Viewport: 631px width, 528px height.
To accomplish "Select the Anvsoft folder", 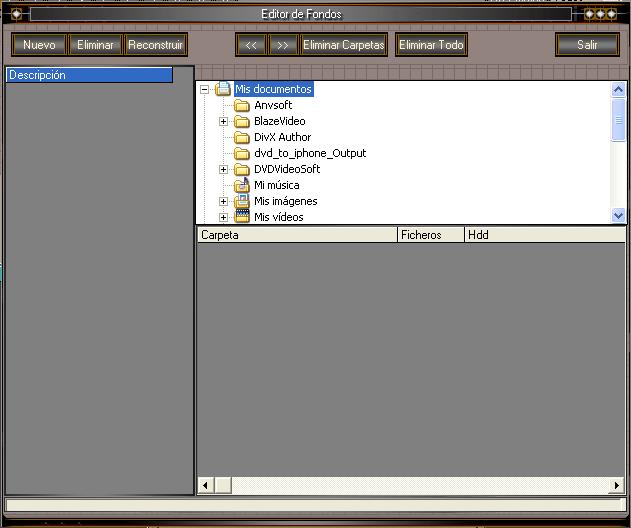I will click(273, 105).
